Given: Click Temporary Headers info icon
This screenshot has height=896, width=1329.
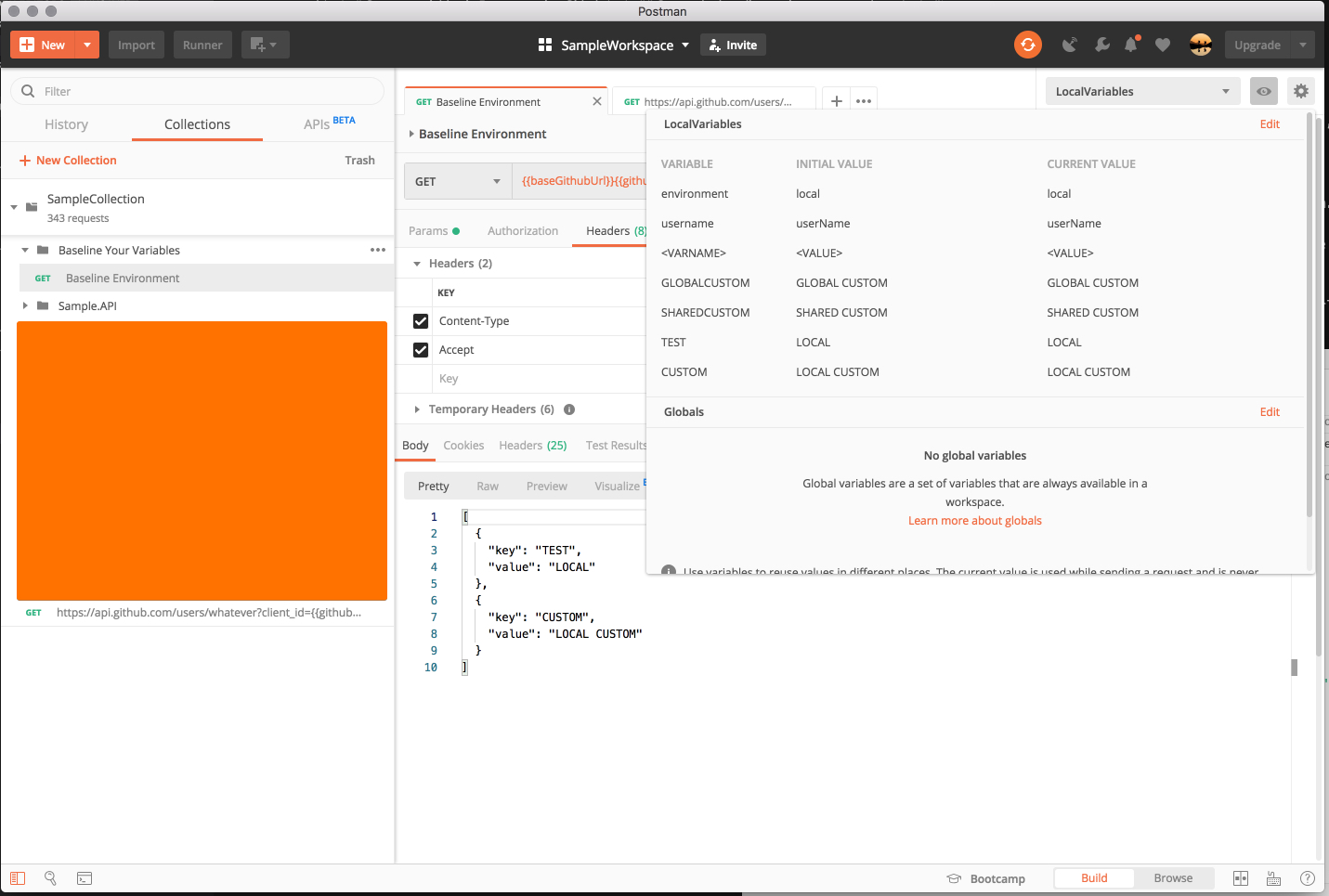Looking at the screenshot, I should 569,409.
